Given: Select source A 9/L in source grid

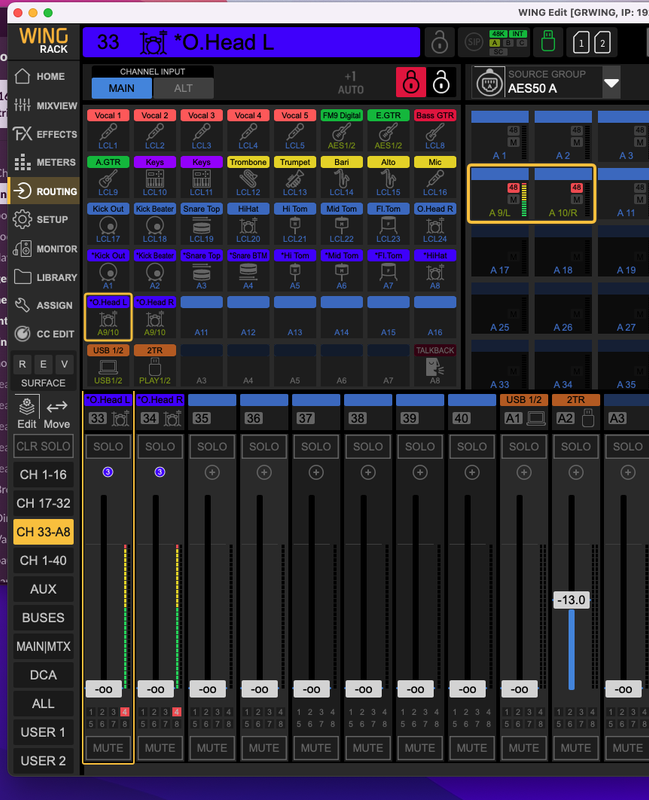Looking at the screenshot, I should (500, 194).
